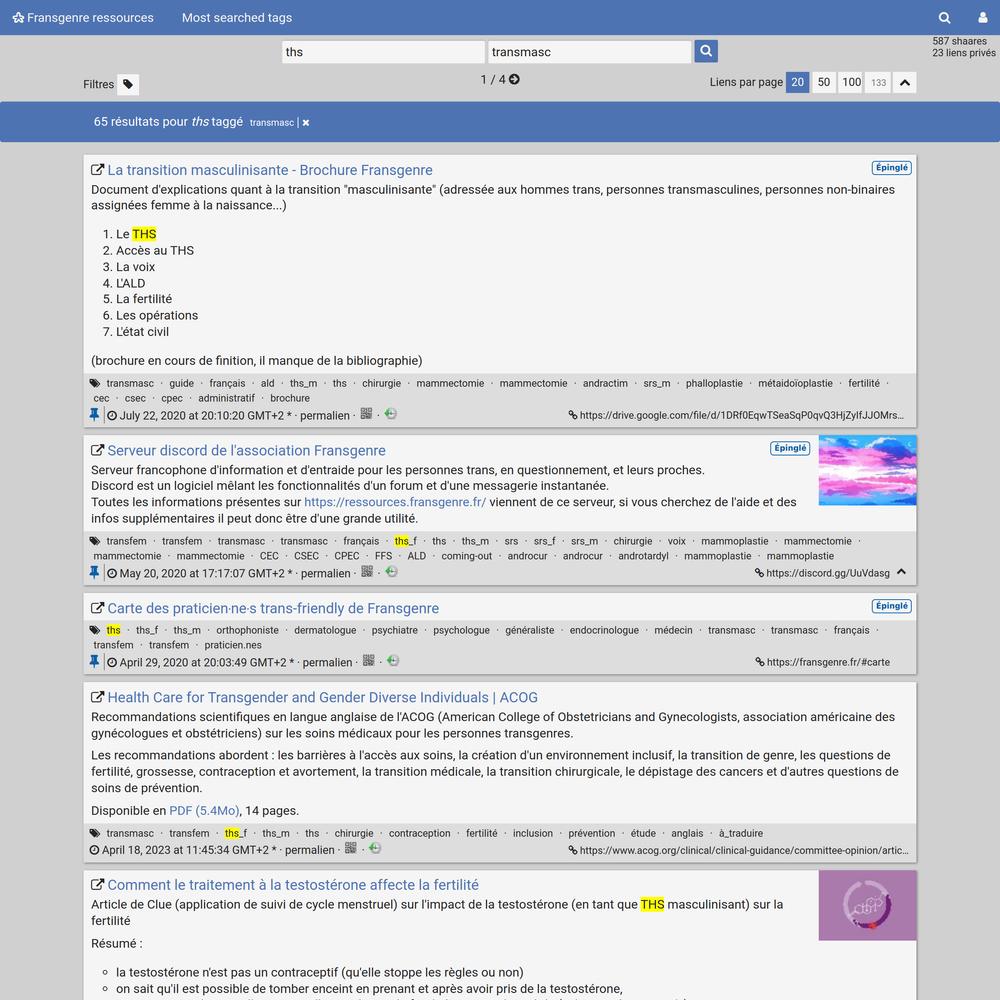Filter by the "guide" tag
The height and width of the screenshot is (1000, 1000).
(181, 383)
